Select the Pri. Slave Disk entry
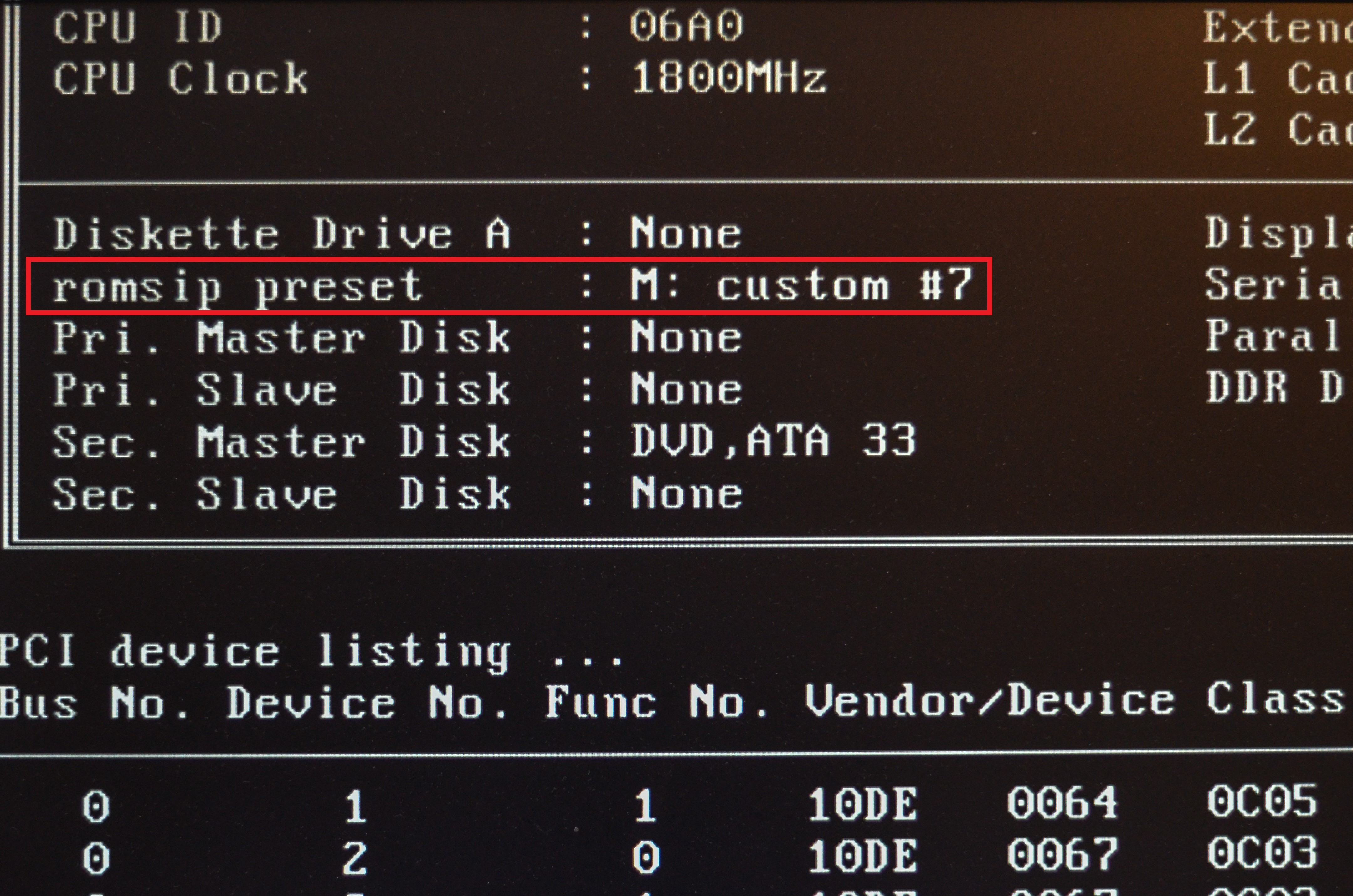This screenshot has width=1353, height=896. tap(397, 389)
